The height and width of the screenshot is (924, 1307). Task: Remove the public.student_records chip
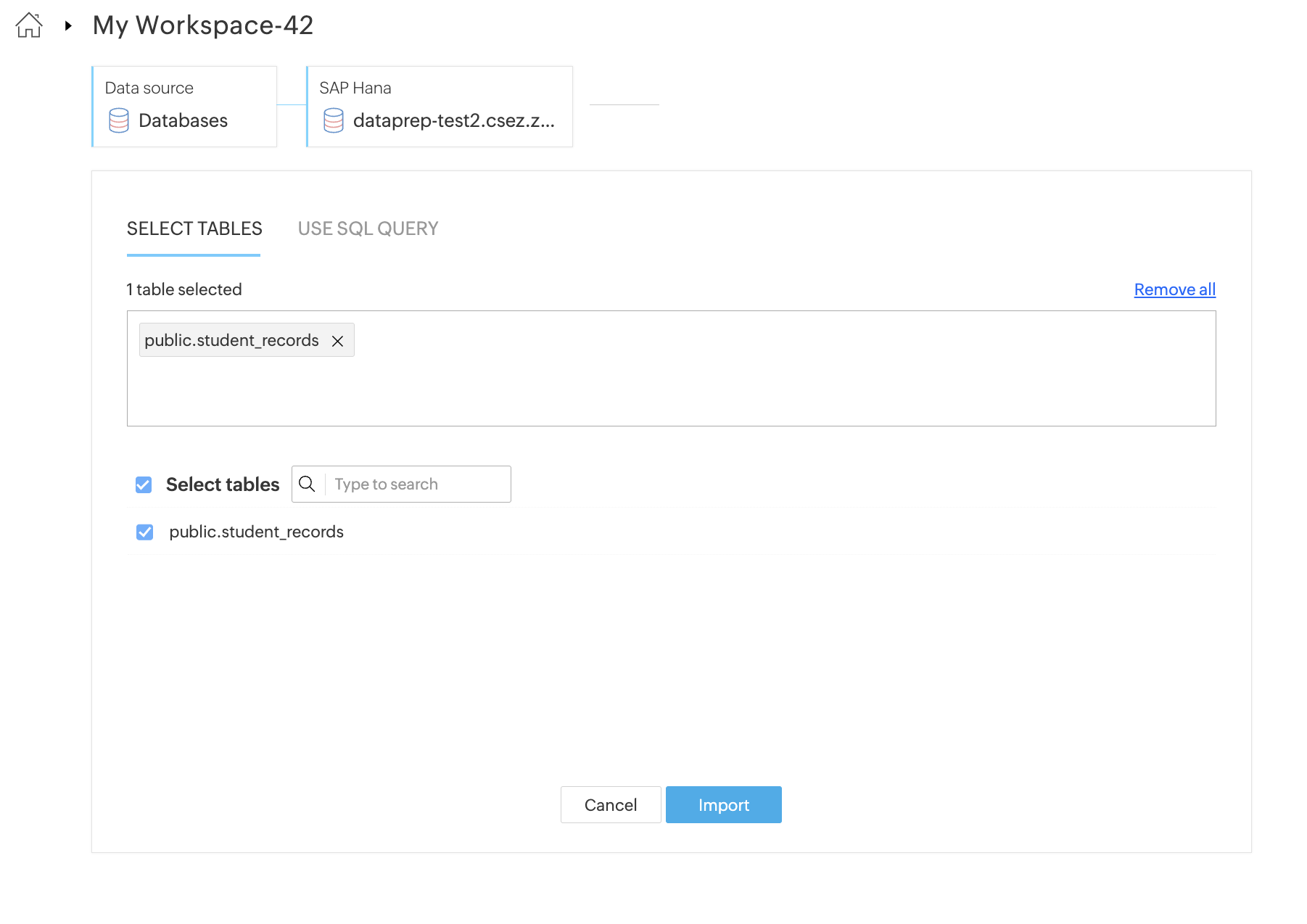click(x=337, y=341)
